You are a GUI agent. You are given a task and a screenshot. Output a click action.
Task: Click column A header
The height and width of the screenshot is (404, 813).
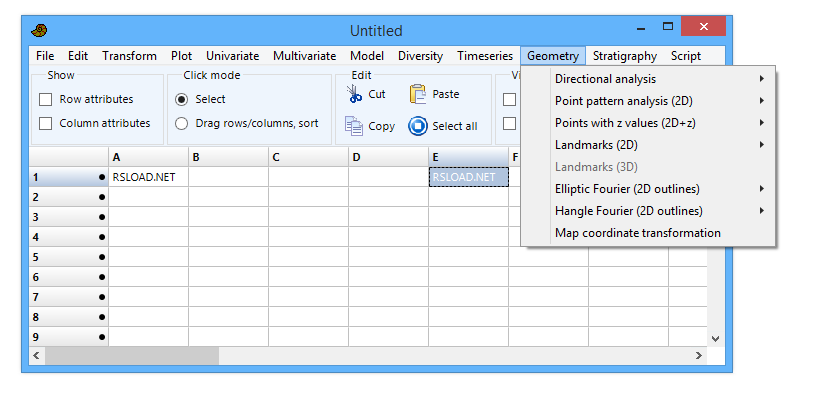(148, 157)
